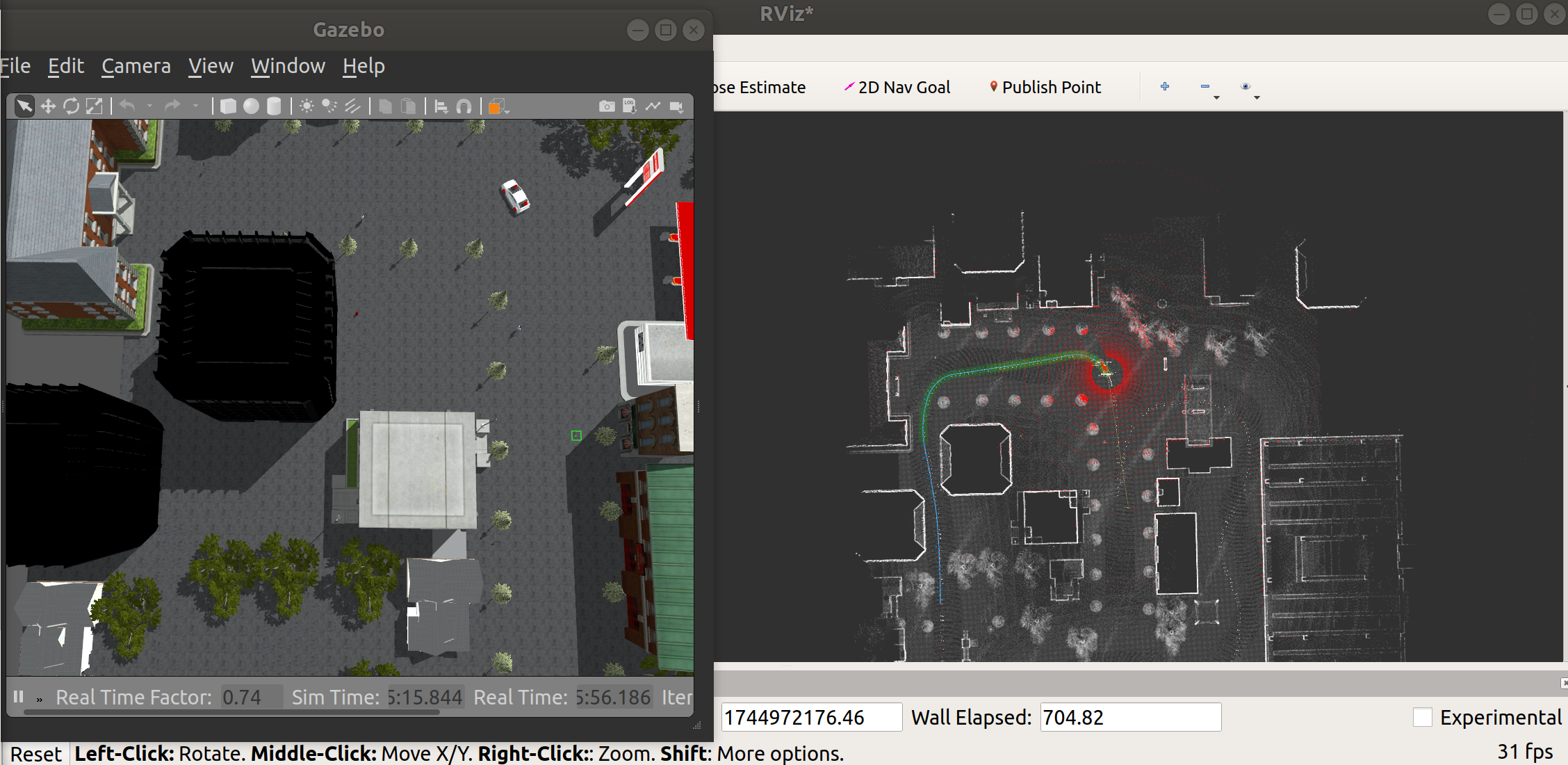Toggle the snap magnet tool

click(464, 106)
